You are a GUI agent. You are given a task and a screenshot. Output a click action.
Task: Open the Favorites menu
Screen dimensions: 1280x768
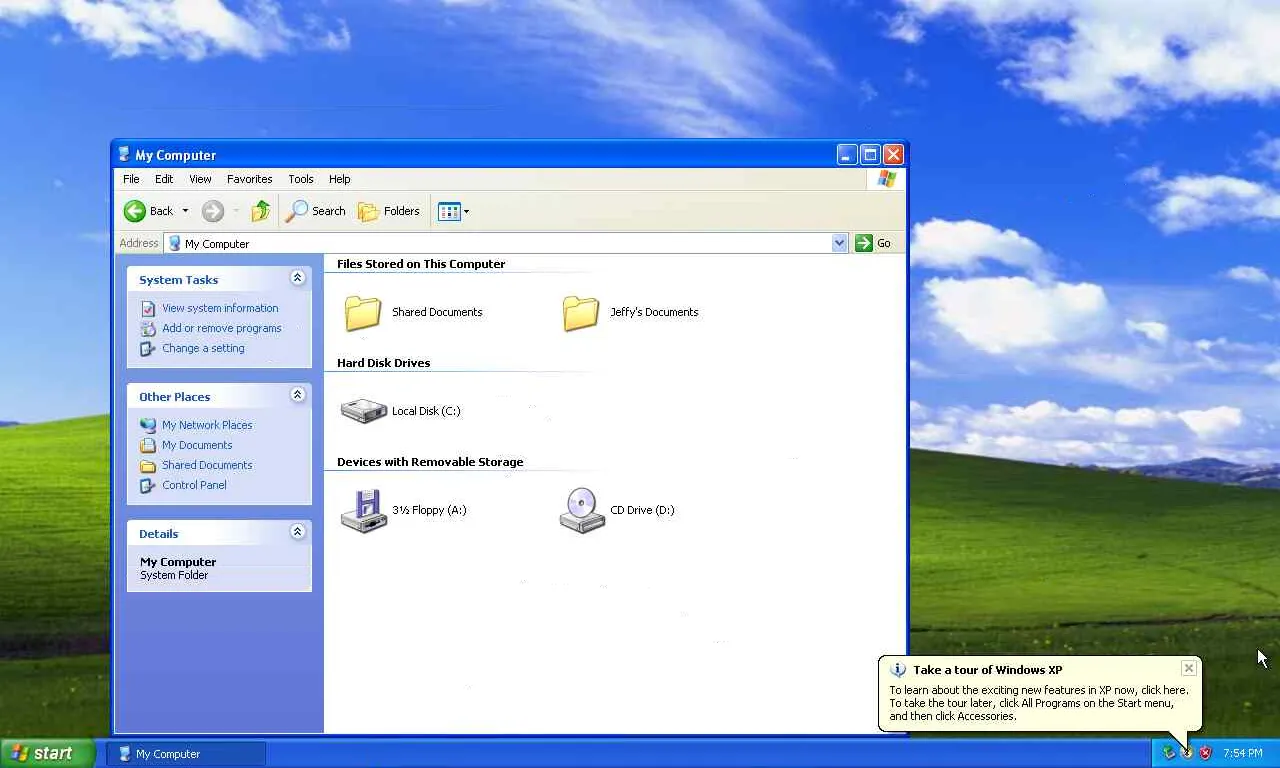250,179
